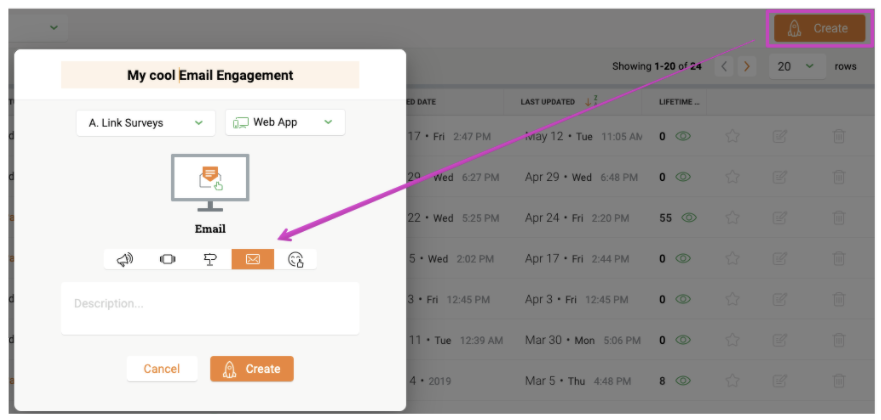Screen dimensions: 881x420
Task: Click the Apr 24 Fri 2:20 PM cell
Action: (x=576, y=218)
